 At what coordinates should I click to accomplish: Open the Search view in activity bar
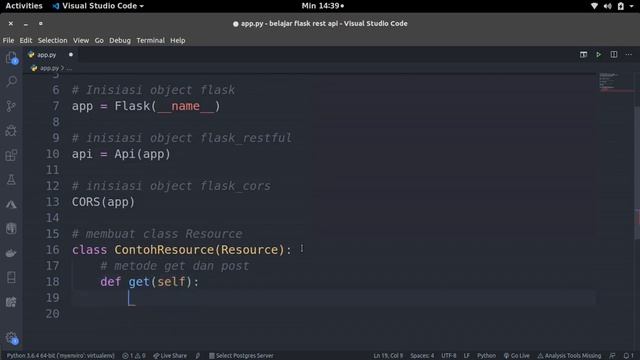11,82
